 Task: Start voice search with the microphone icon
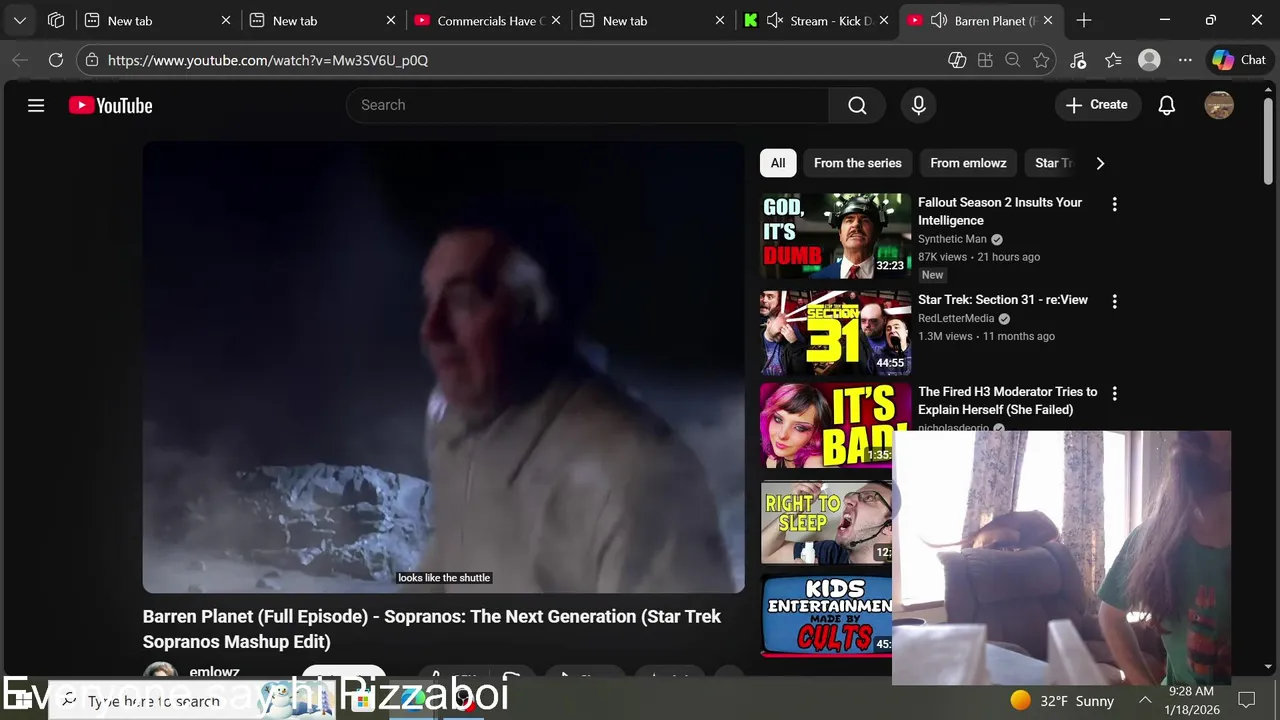pos(919,105)
